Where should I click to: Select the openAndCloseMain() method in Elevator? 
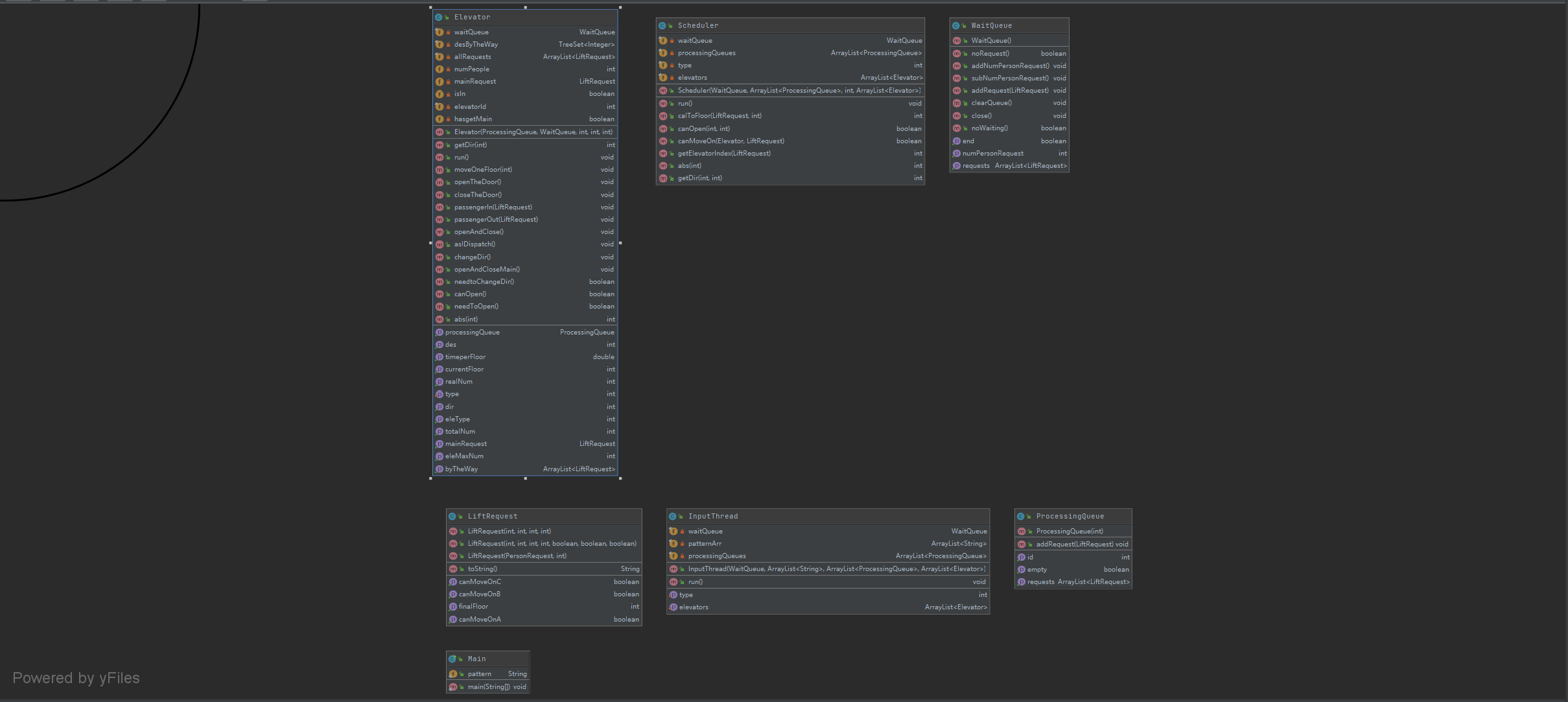[487, 270]
